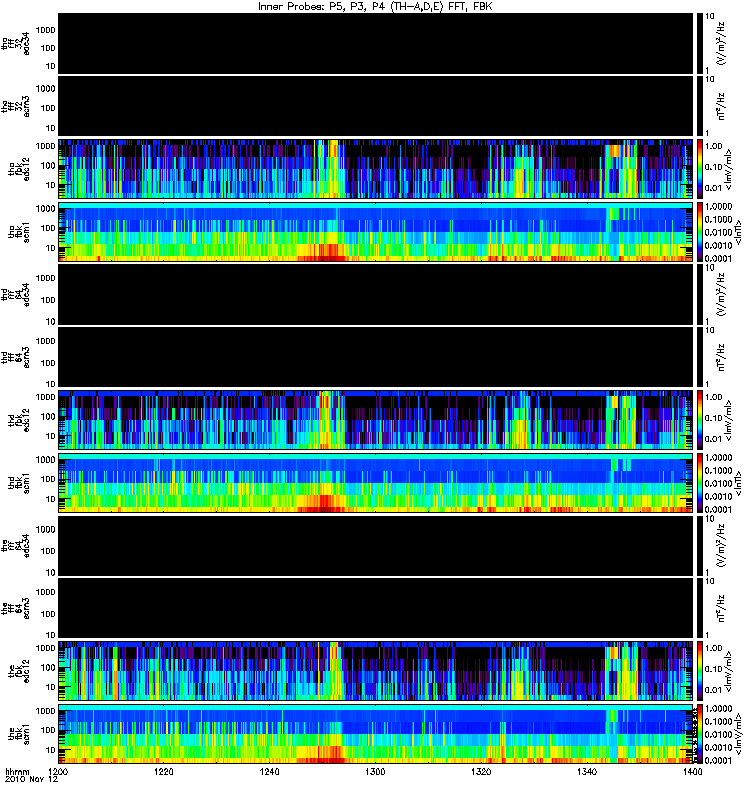Click the color bar of tha fbk edc12
This screenshot has height=800, width=750.
[700, 168]
